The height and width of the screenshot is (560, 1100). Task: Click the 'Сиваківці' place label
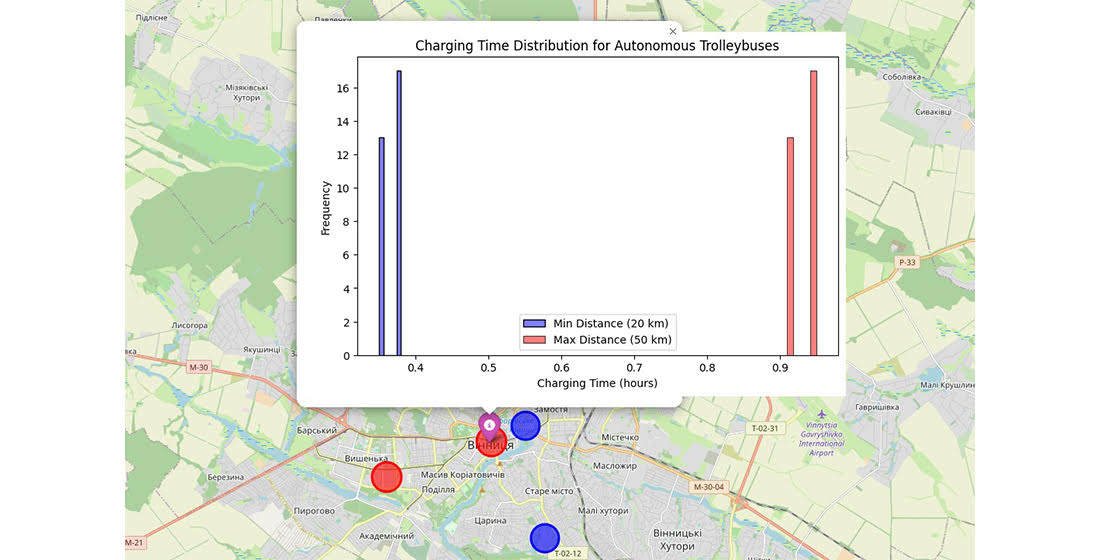point(933,112)
